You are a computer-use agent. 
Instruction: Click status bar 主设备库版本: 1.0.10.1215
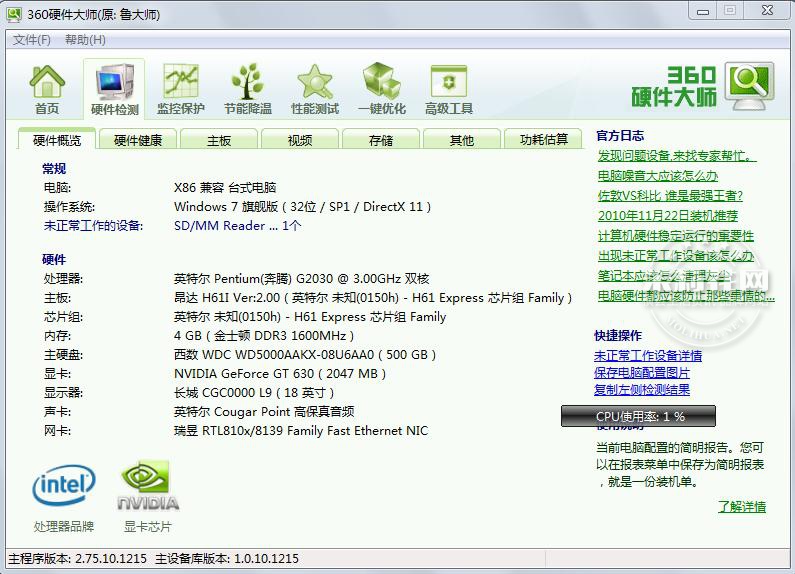[x=227, y=559]
